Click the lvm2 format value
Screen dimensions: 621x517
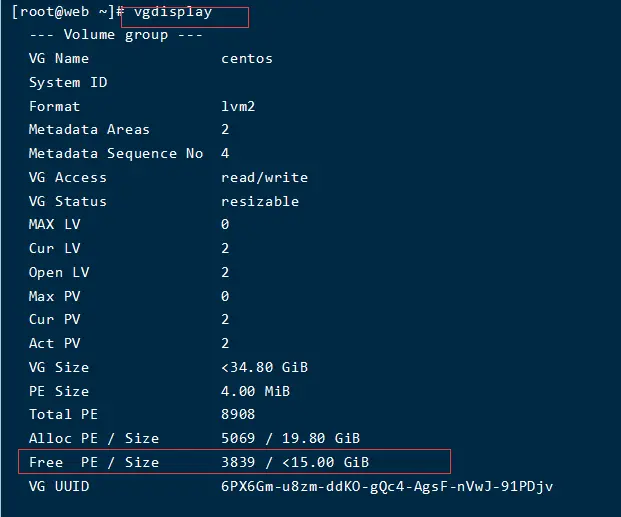(238, 106)
